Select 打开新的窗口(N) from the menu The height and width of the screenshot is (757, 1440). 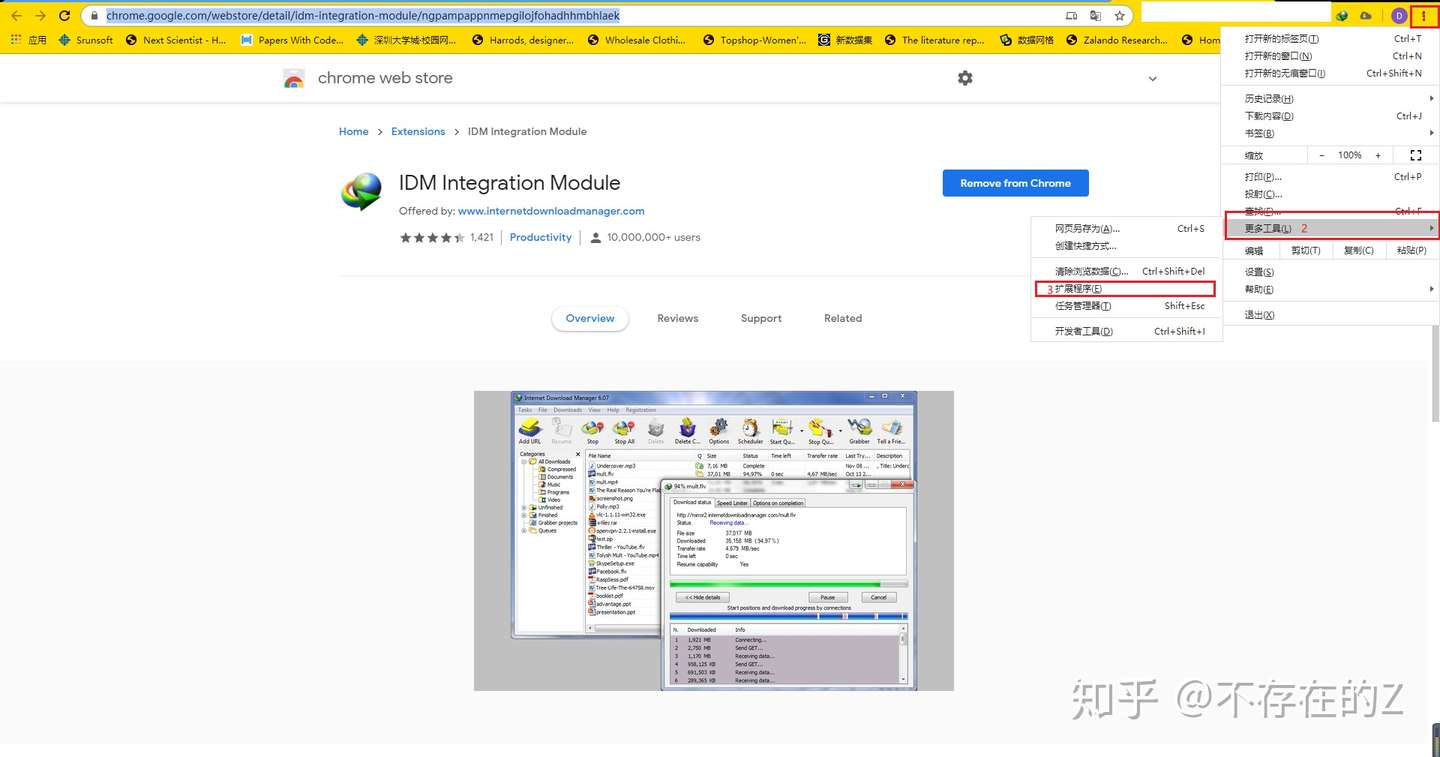tap(1330, 56)
